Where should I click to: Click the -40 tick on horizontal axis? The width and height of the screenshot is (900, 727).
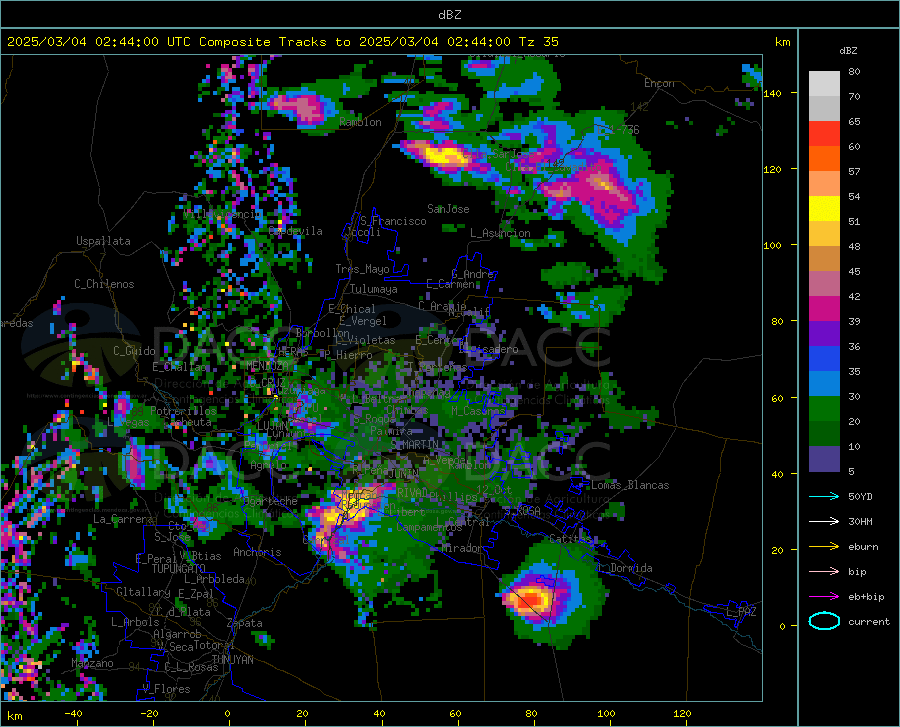[73, 714]
